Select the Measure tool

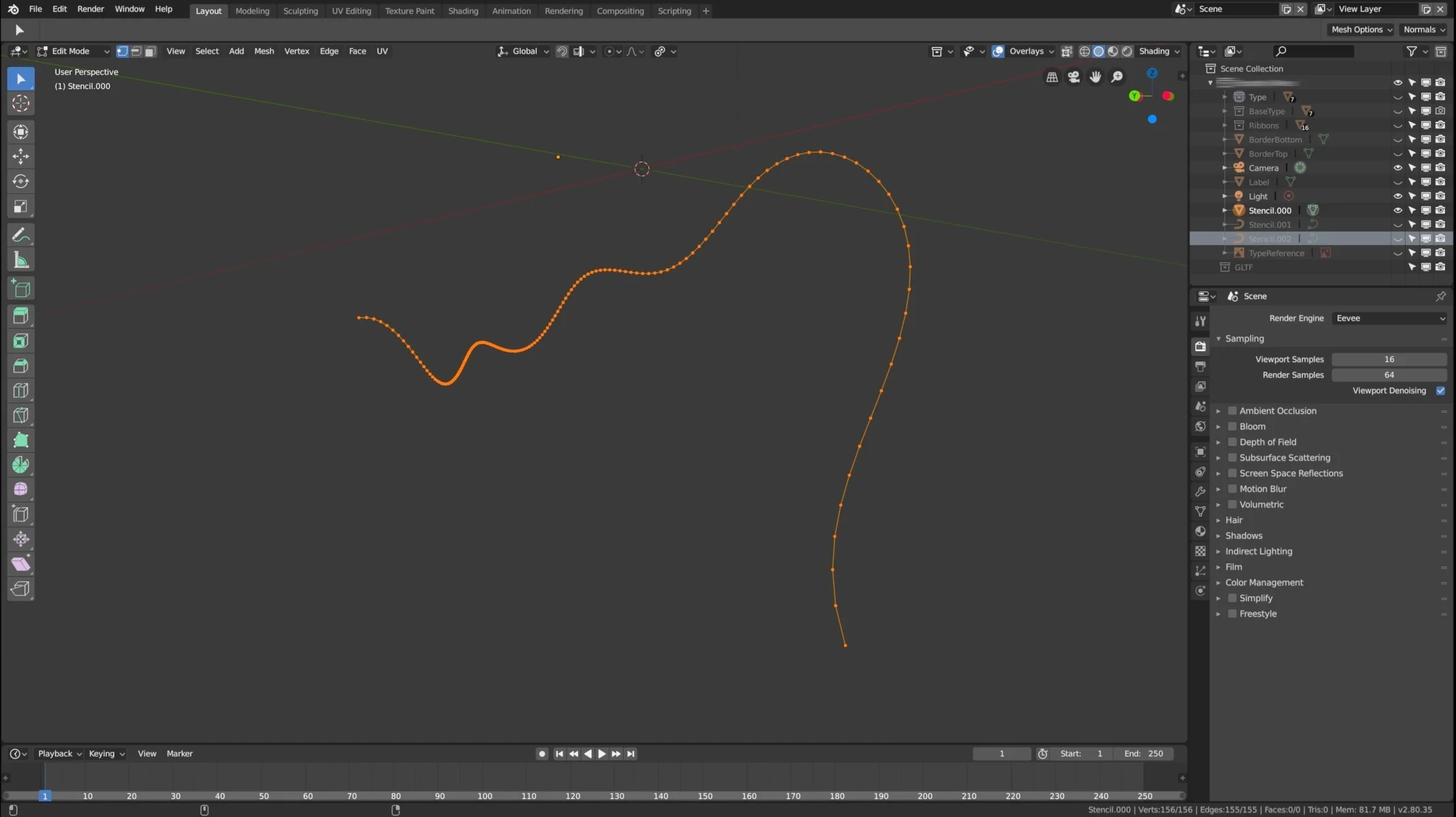tap(20, 260)
